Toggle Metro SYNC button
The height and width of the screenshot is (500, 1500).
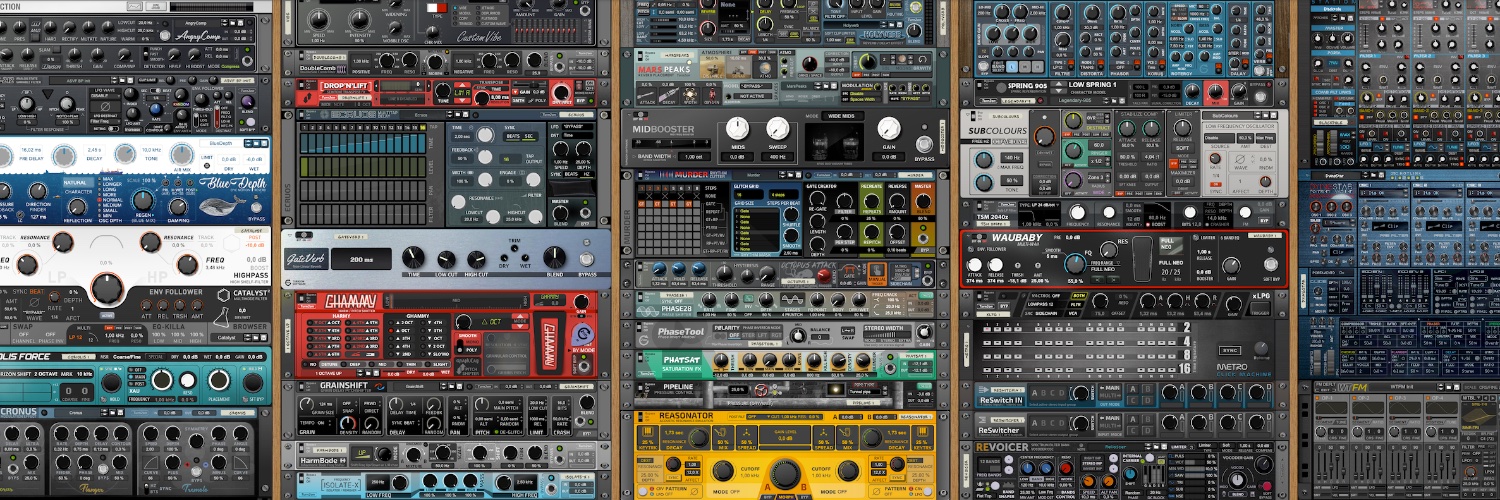[x=1229, y=351]
